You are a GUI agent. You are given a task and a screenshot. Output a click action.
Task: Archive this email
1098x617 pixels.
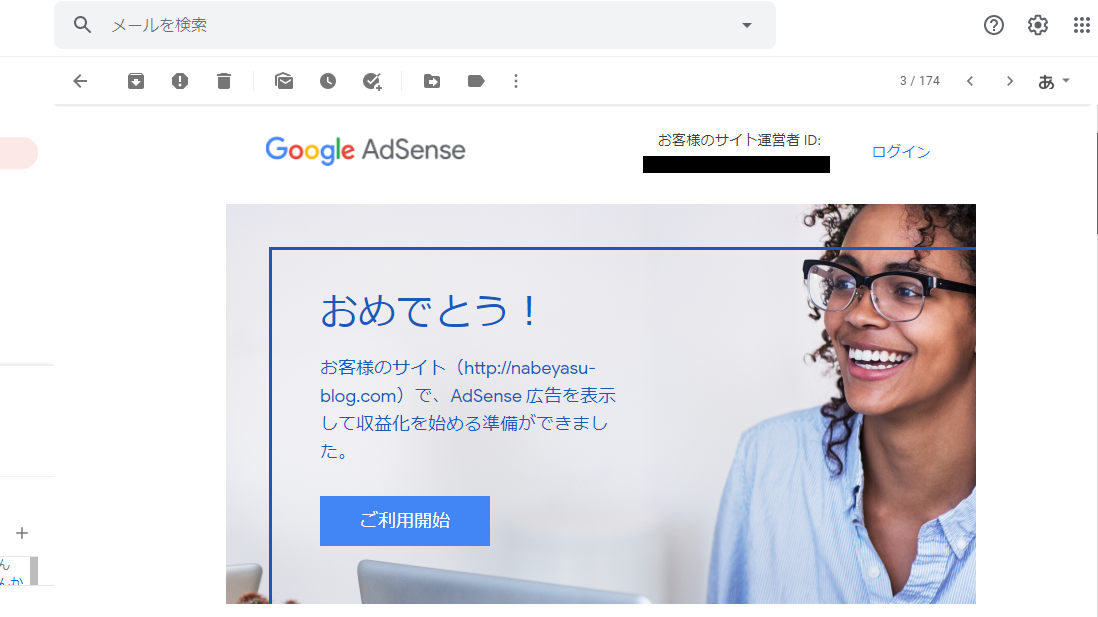136,81
